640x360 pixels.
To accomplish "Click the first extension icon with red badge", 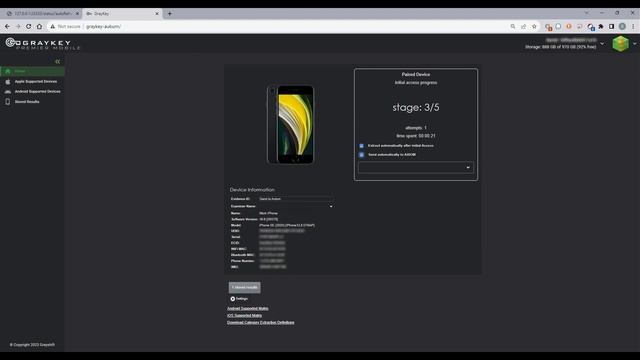I will click(548, 27).
